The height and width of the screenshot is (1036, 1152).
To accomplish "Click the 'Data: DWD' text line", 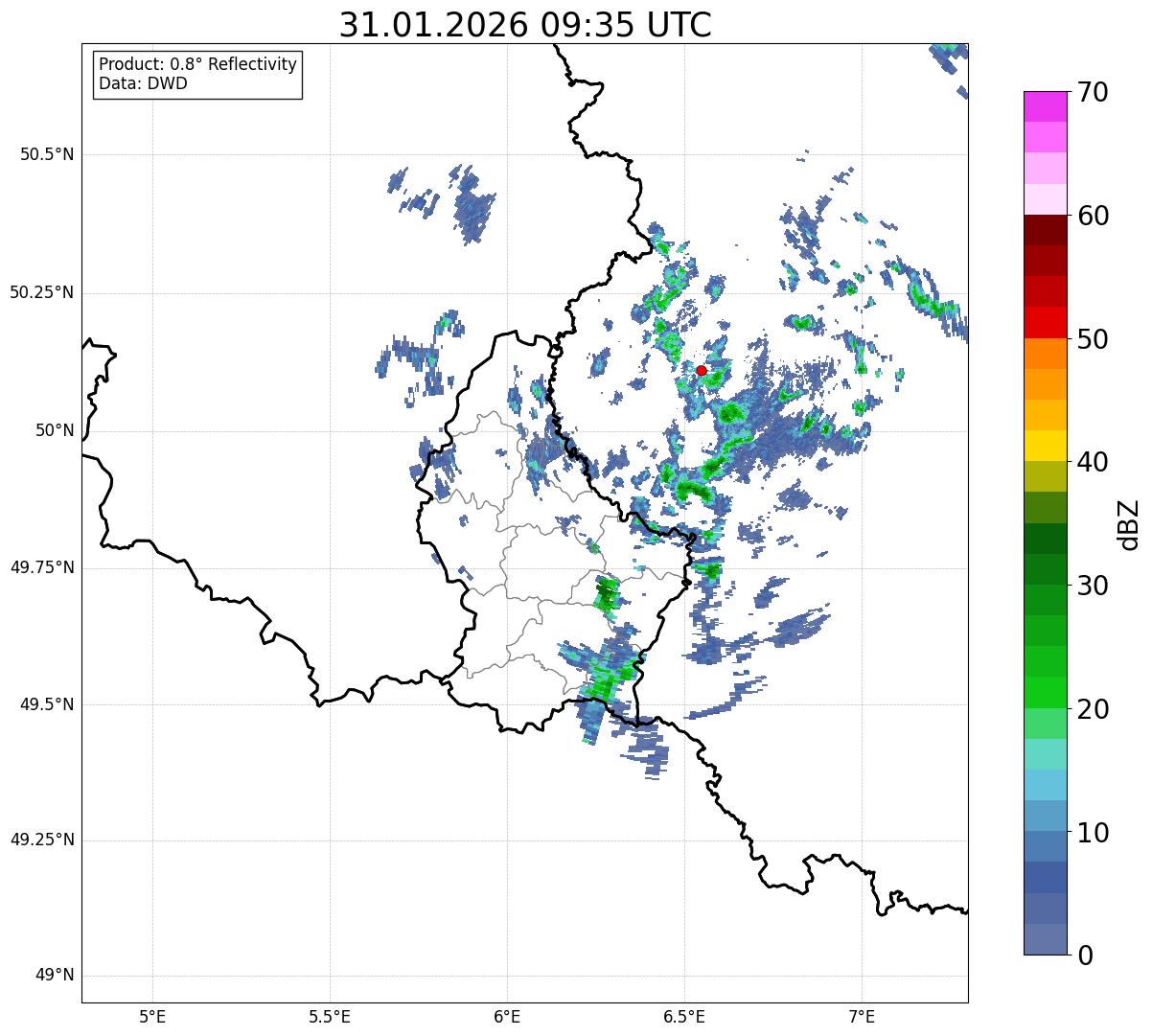I will click(x=143, y=83).
